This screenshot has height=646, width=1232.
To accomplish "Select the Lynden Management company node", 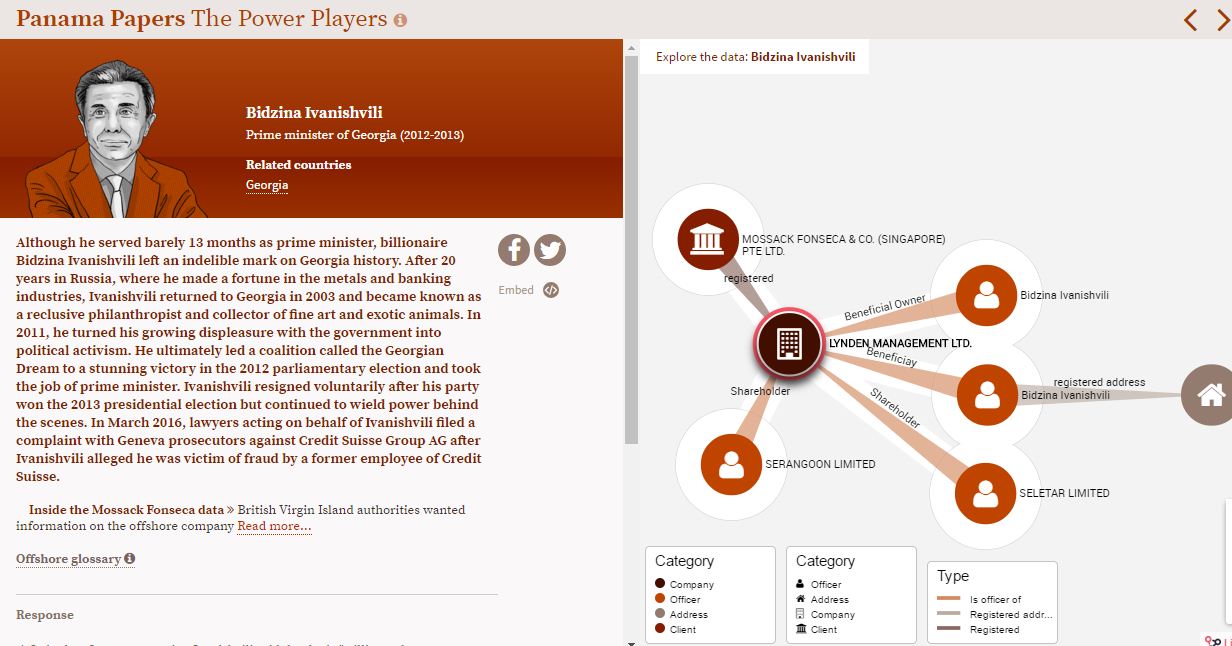I will pyautogui.click(x=789, y=343).
